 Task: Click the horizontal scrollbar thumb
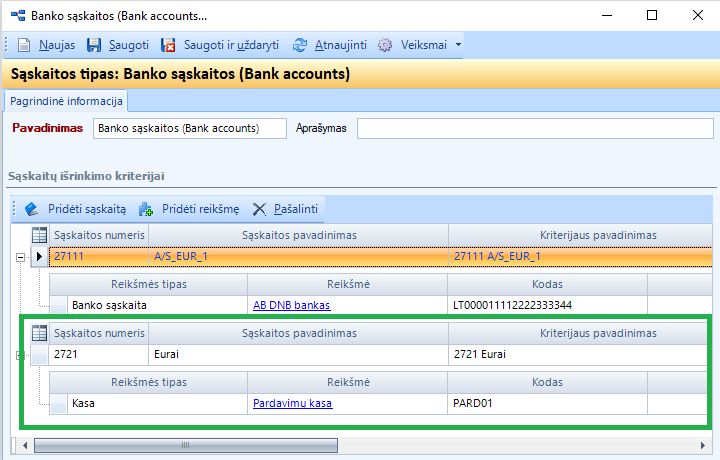[x=185, y=445]
